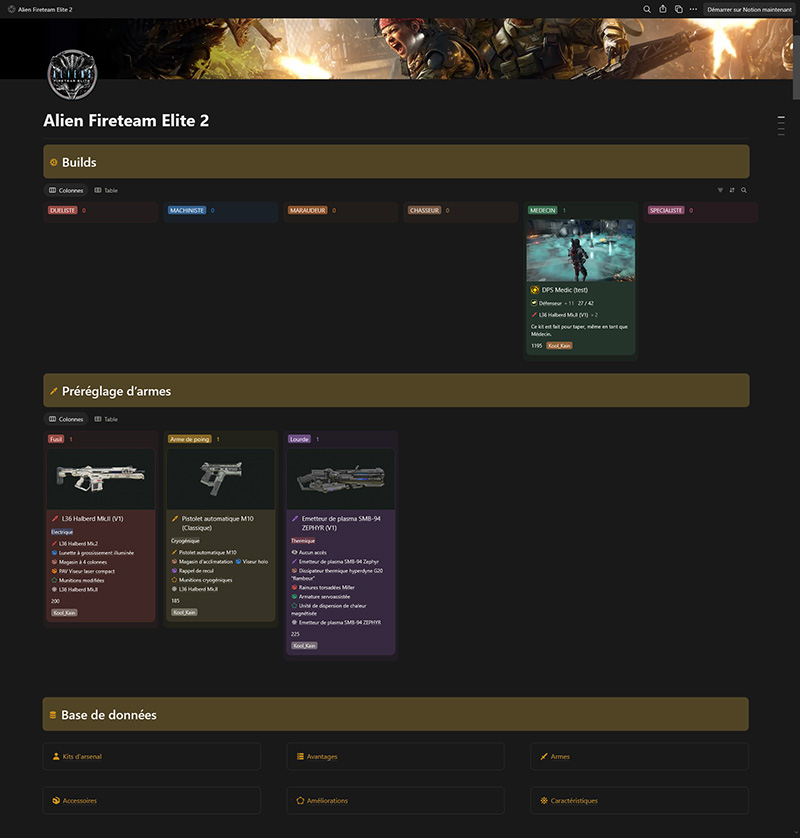Open the three-dot more options menu
This screenshot has height=838, width=800.
pos(693,9)
